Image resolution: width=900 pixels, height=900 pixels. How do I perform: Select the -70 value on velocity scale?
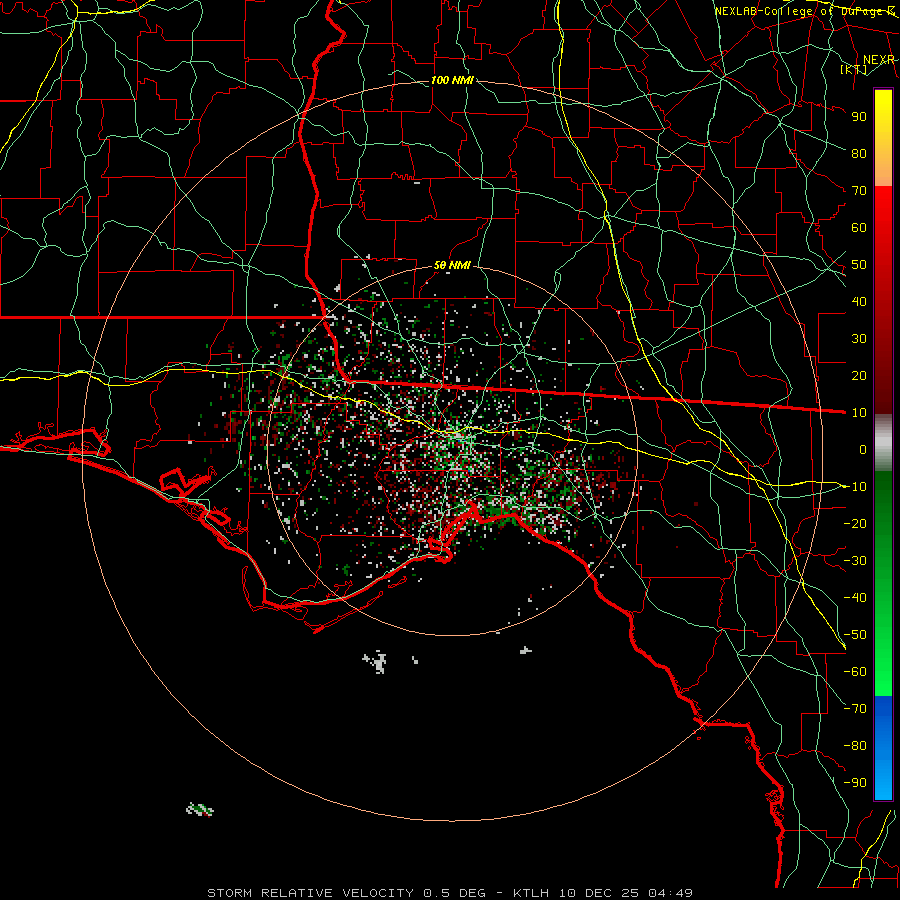click(x=855, y=709)
